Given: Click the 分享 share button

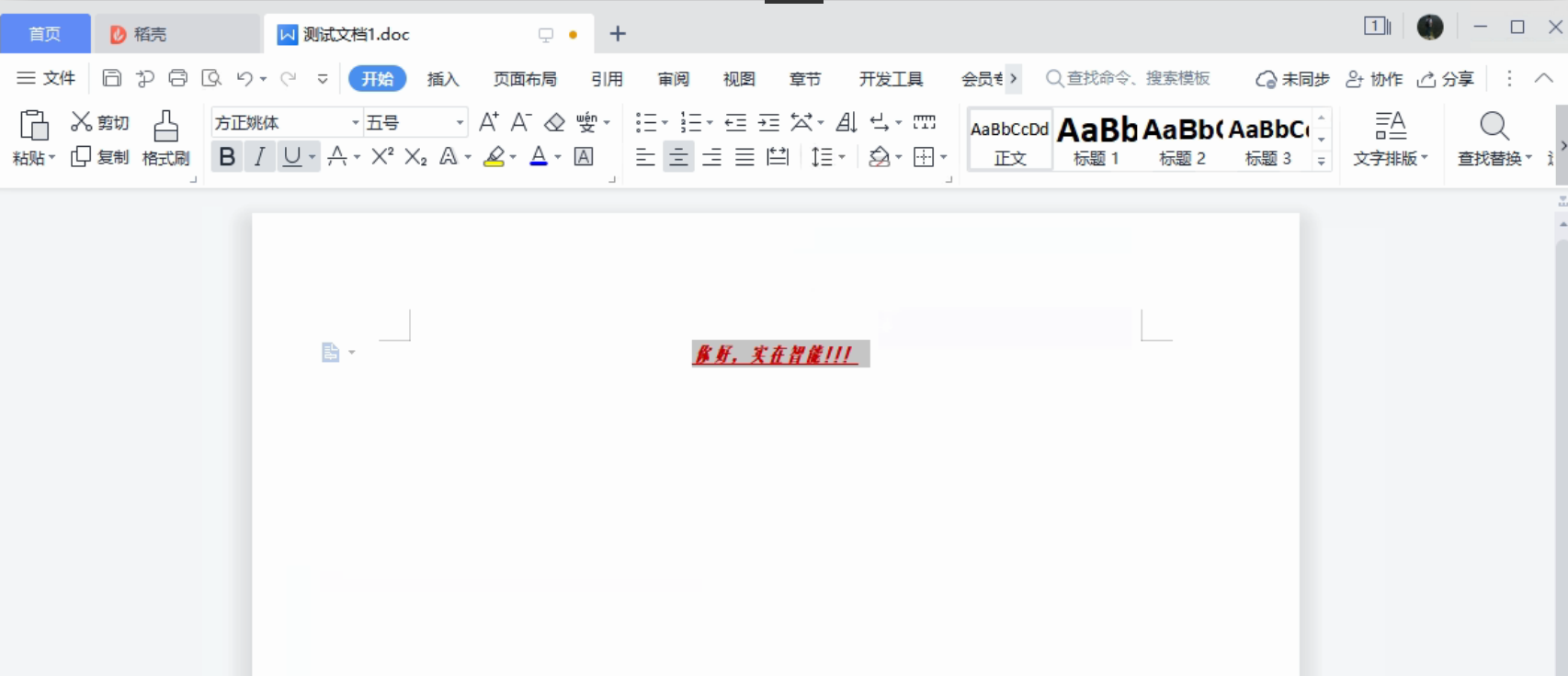Looking at the screenshot, I should click(x=1446, y=79).
